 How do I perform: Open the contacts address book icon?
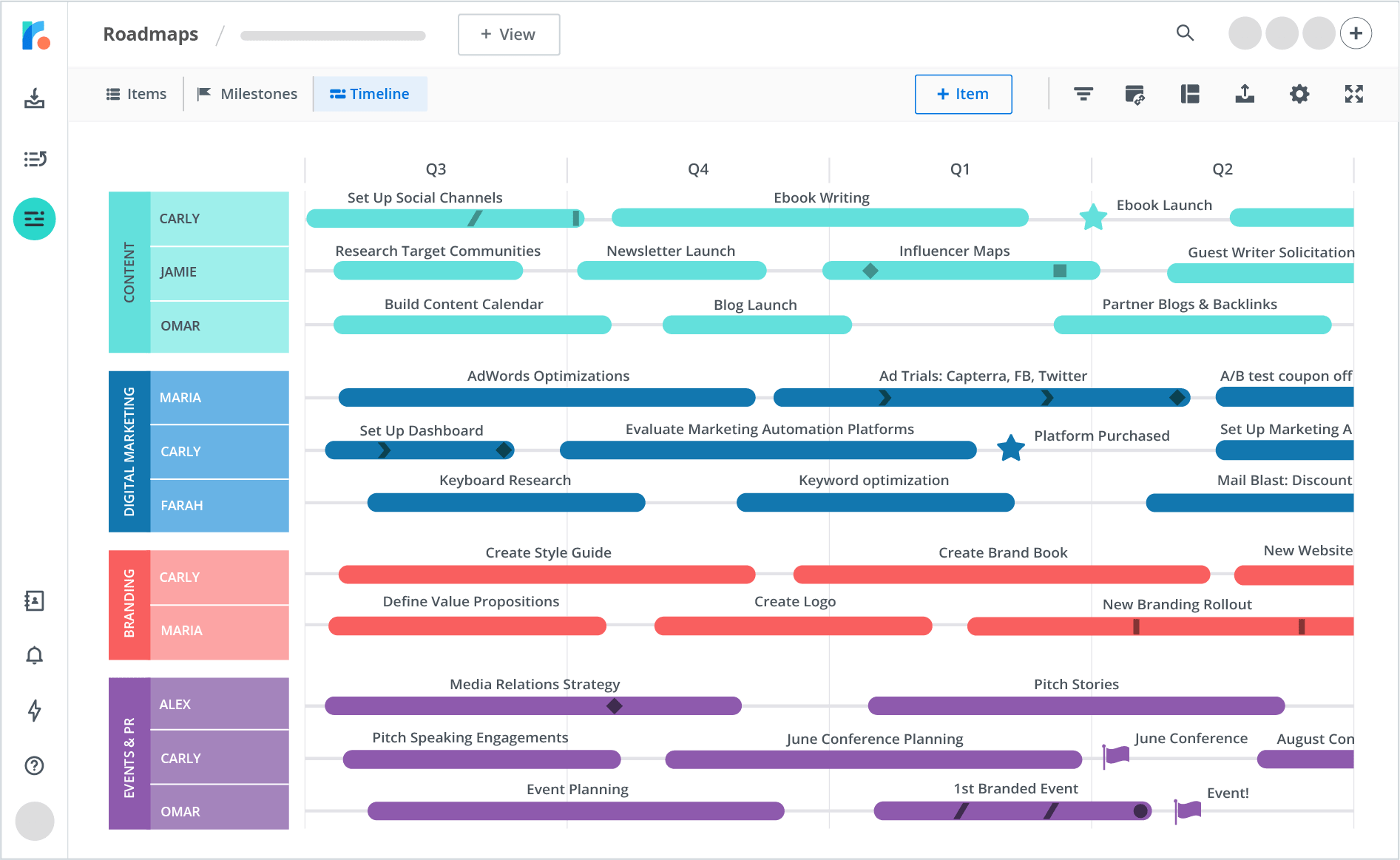pyautogui.click(x=34, y=601)
